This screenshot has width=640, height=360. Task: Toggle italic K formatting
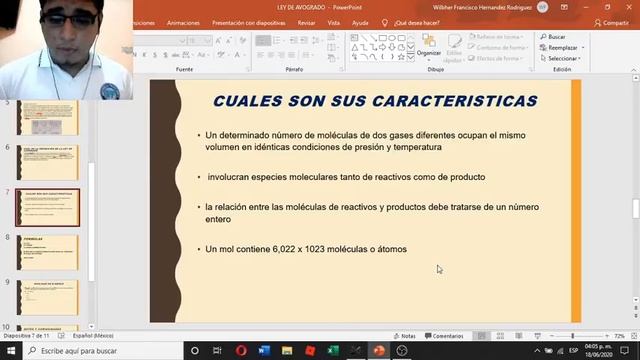tap(144, 55)
